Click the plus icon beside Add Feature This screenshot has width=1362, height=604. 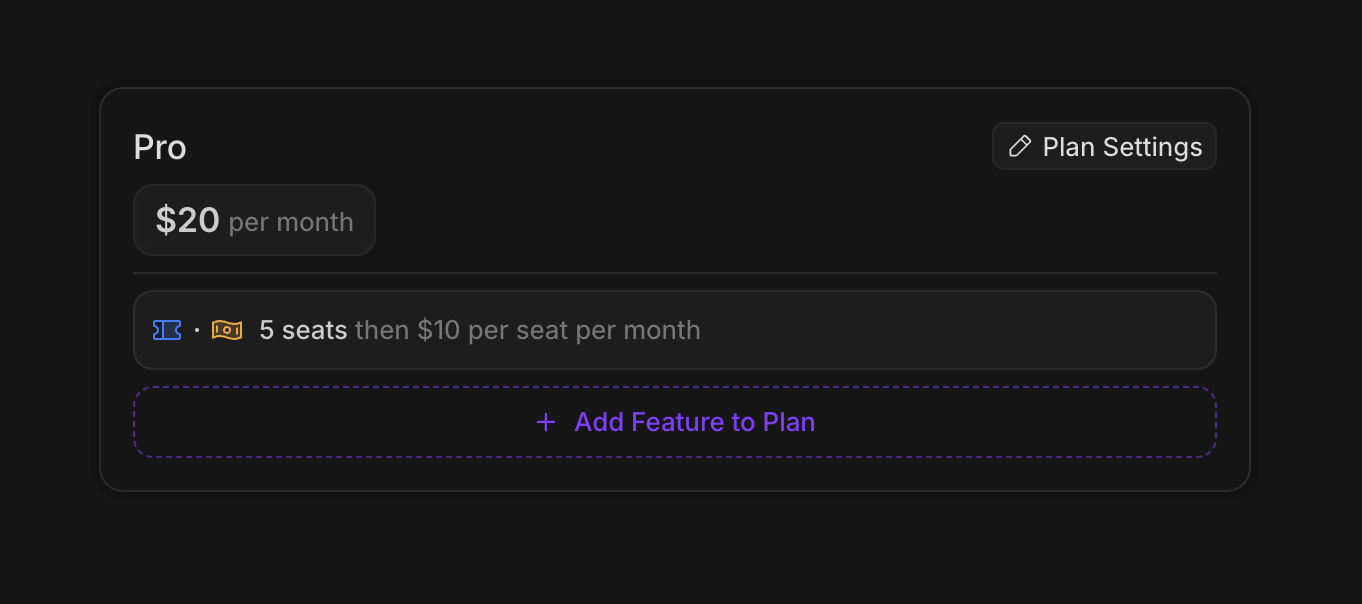(546, 422)
